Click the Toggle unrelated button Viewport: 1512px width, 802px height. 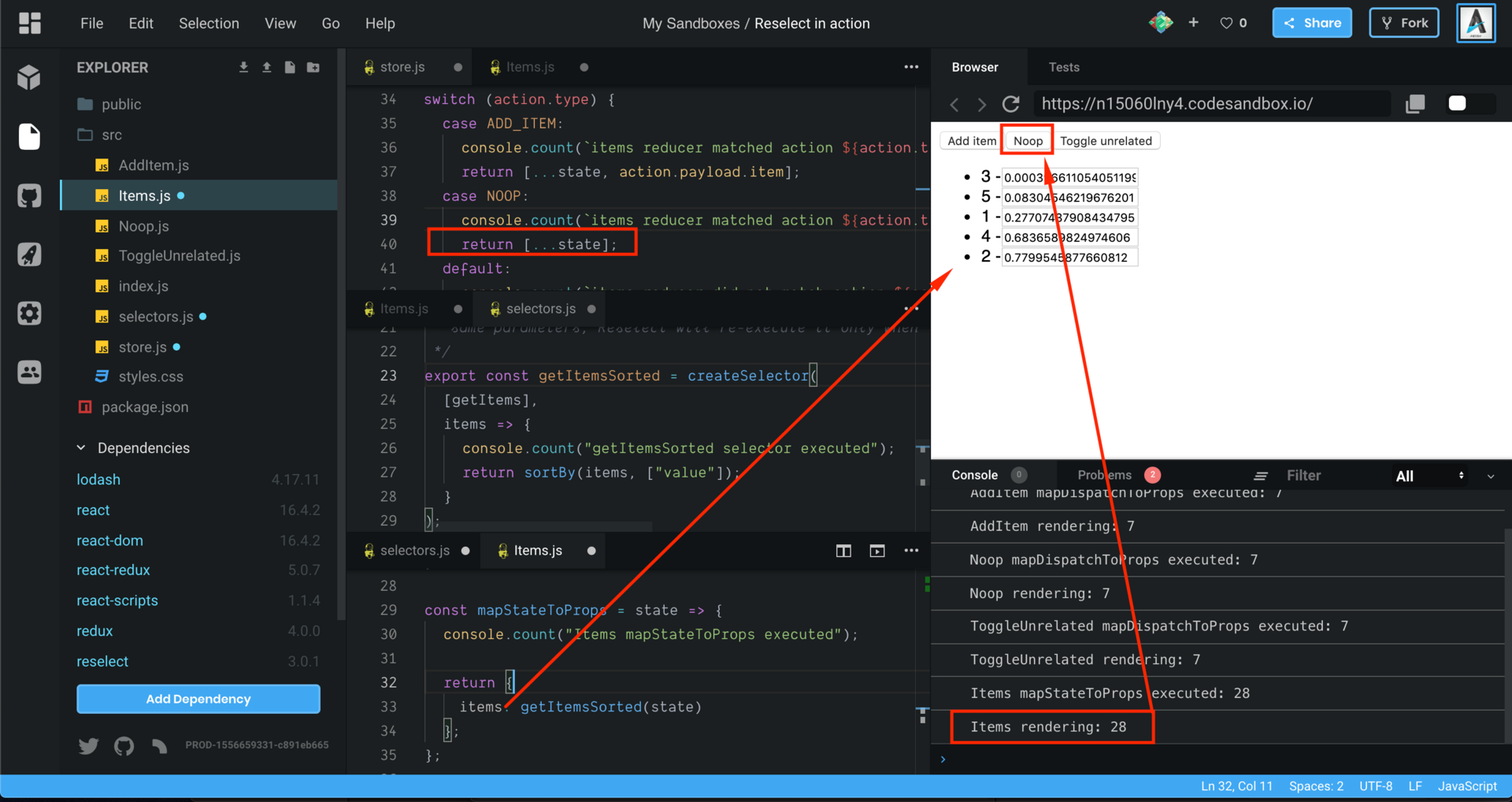pyautogui.click(x=1106, y=141)
